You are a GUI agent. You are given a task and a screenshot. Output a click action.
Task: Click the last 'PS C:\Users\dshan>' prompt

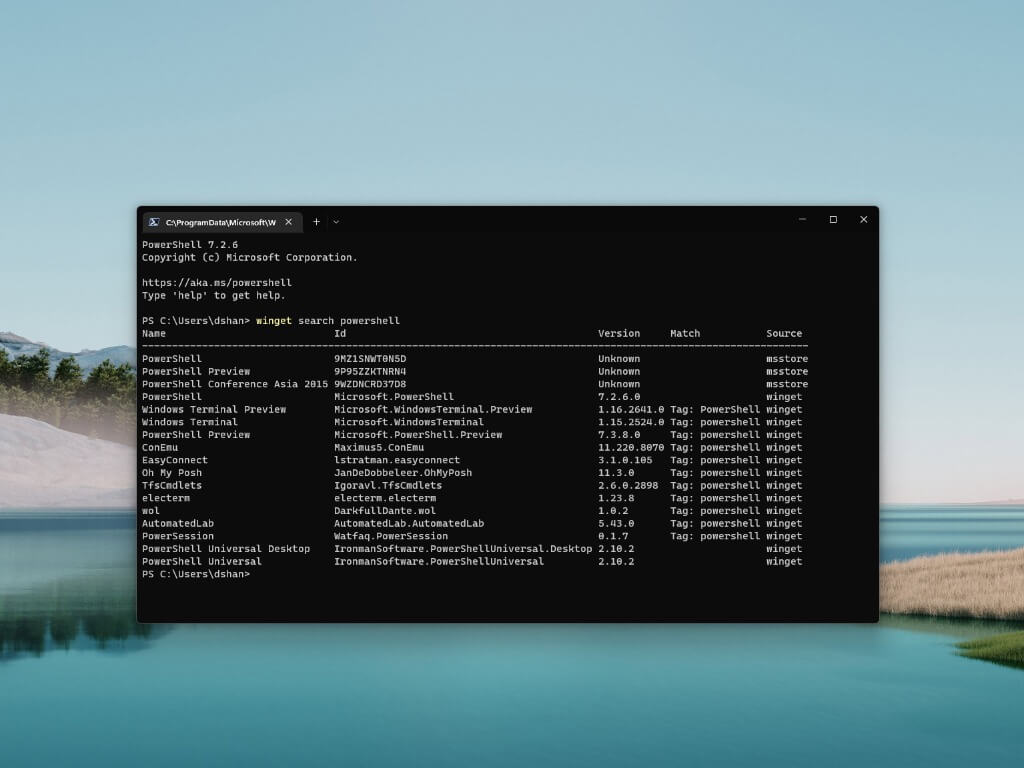point(196,574)
